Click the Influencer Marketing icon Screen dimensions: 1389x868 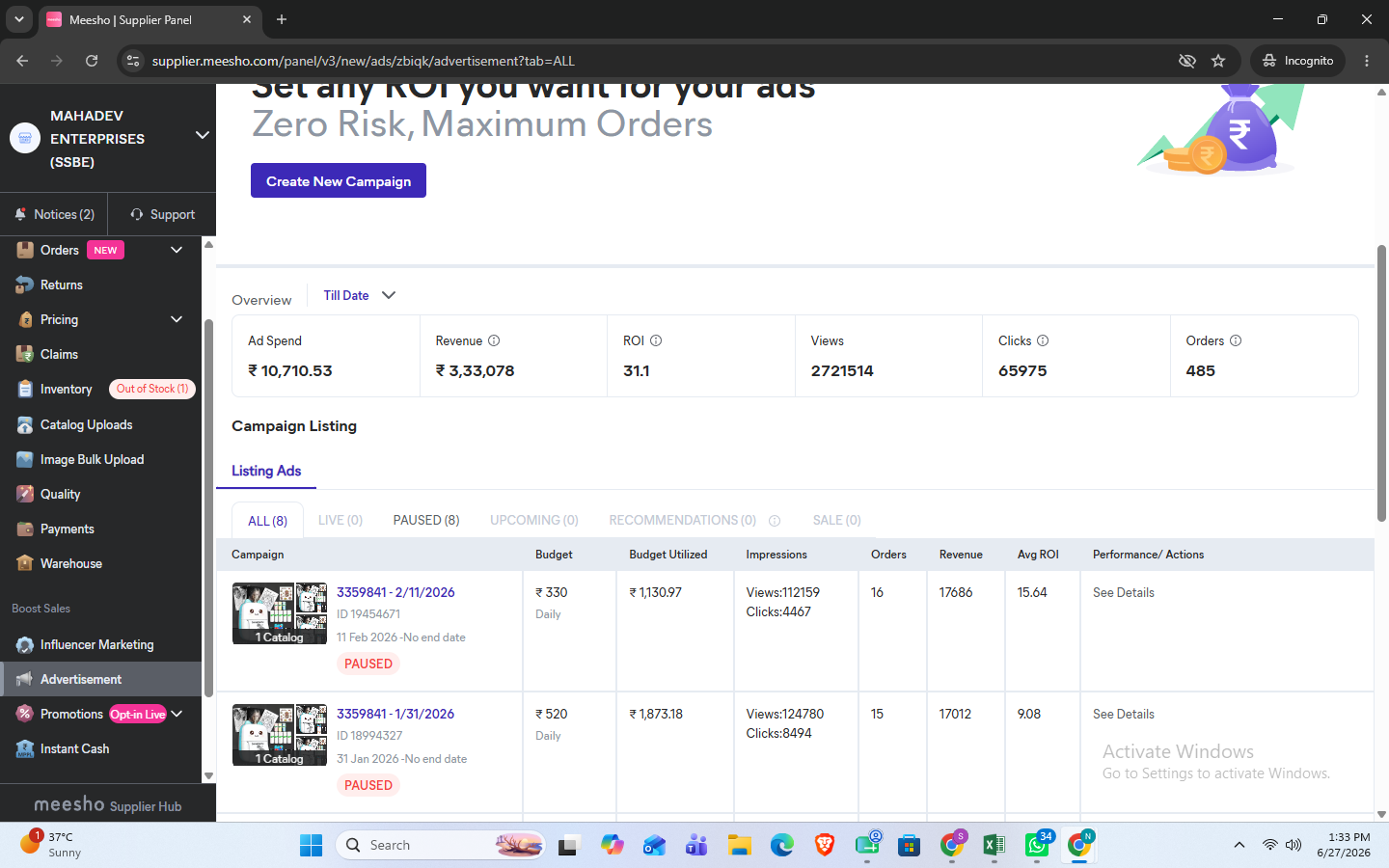tap(25, 644)
